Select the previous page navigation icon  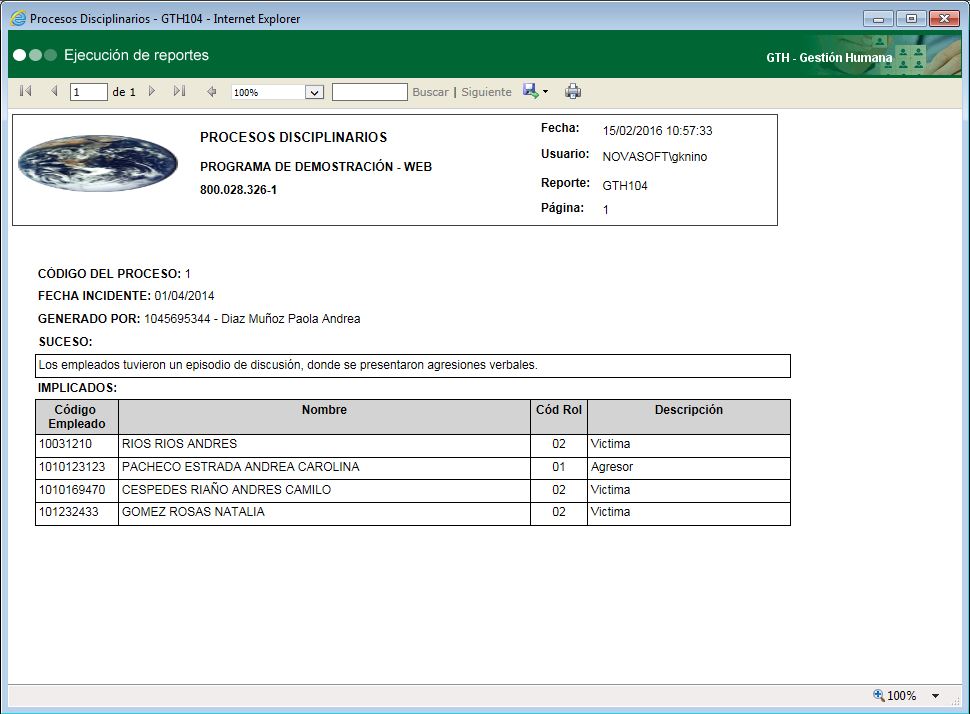(53, 91)
